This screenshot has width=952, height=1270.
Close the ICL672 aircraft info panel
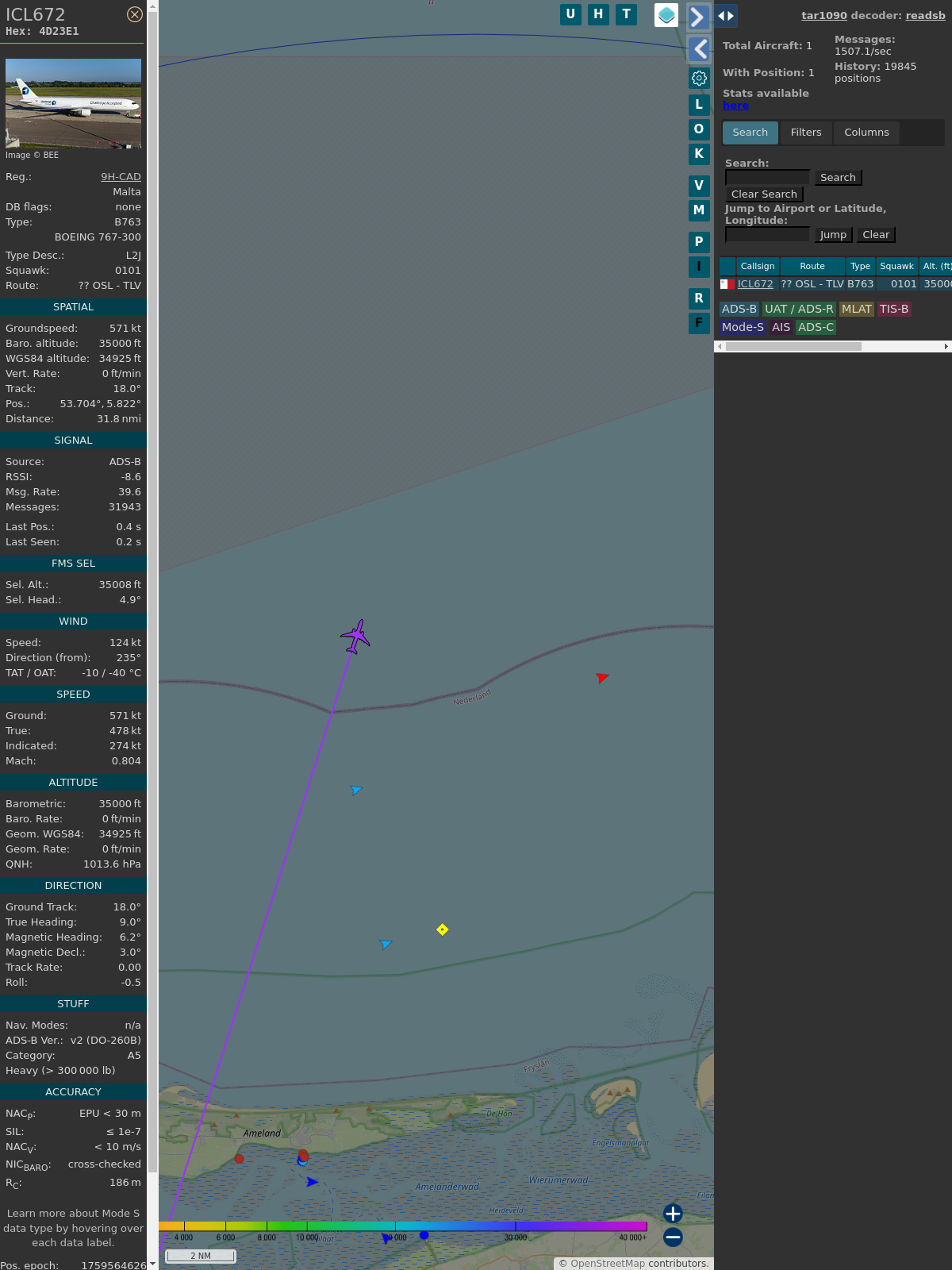pos(135,14)
